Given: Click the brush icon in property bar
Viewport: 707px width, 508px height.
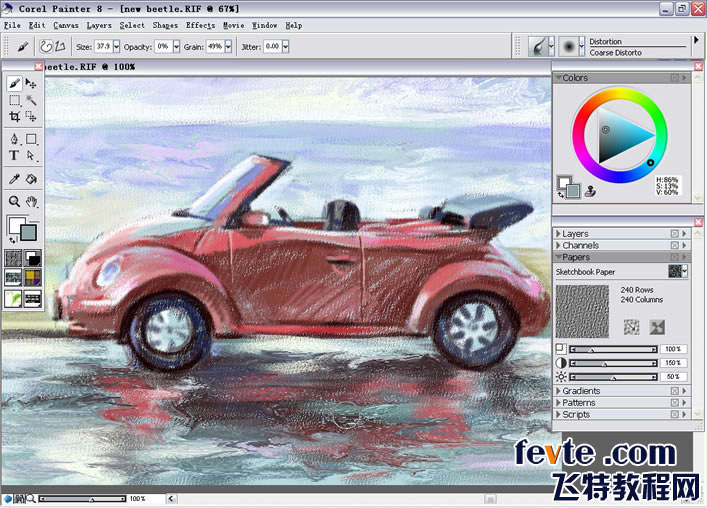Looking at the screenshot, I should [23, 46].
